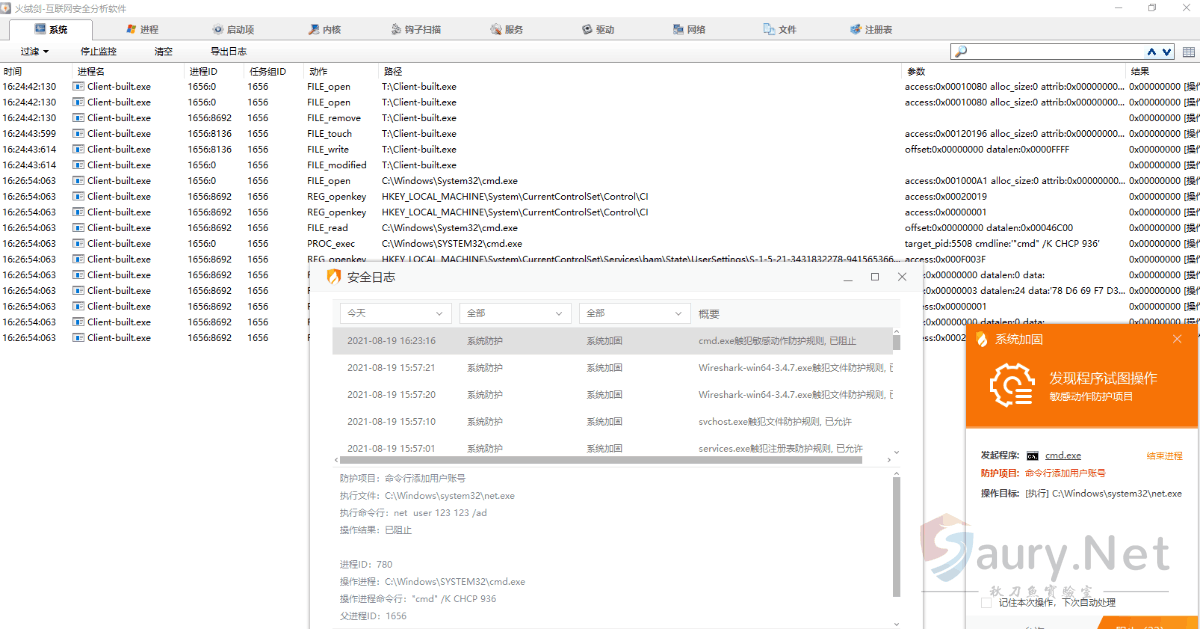Expand the first 全部 category dropdown
The image size is (1200, 629).
click(x=514, y=314)
